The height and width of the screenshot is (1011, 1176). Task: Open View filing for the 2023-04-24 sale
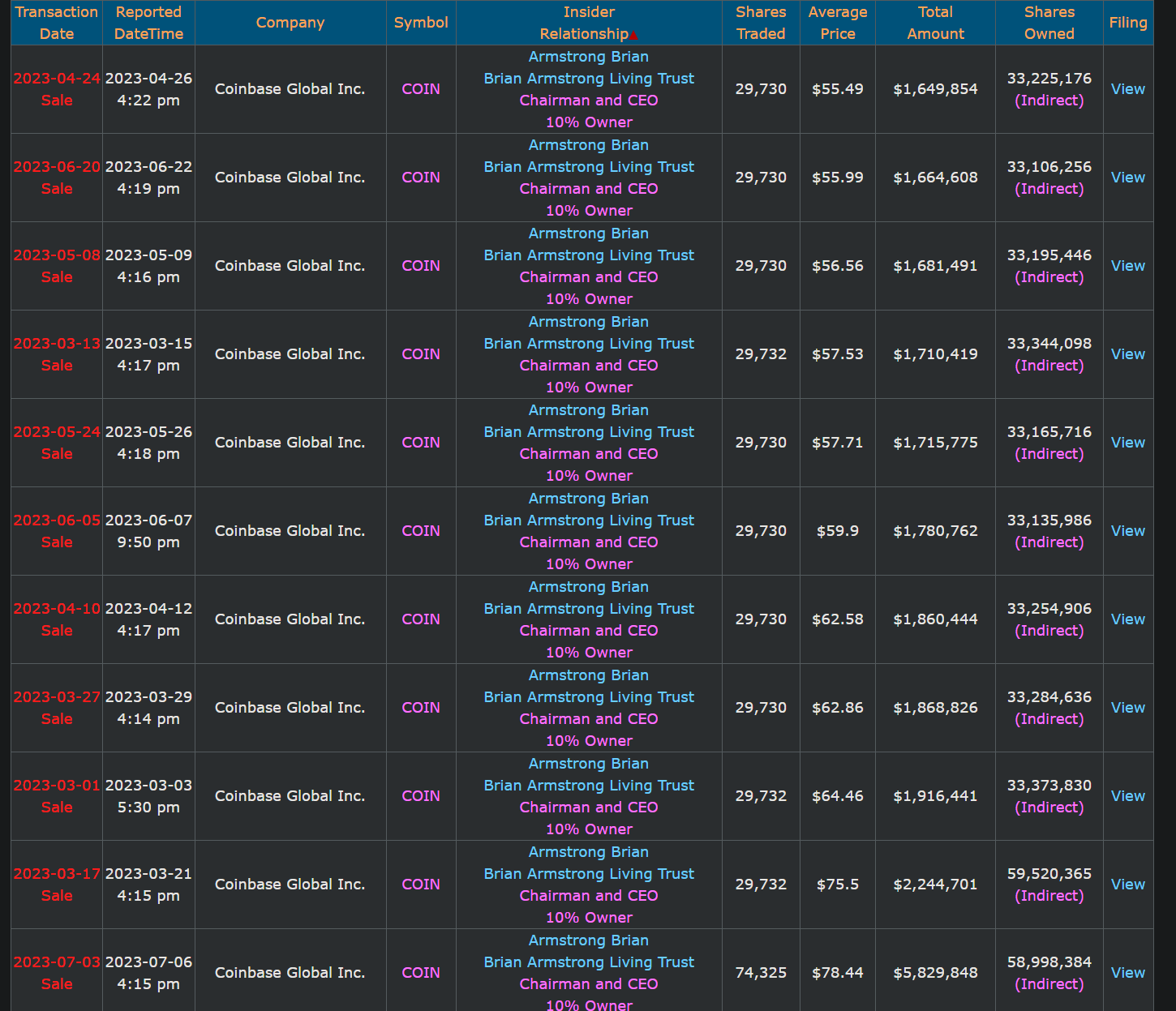coord(1127,89)
